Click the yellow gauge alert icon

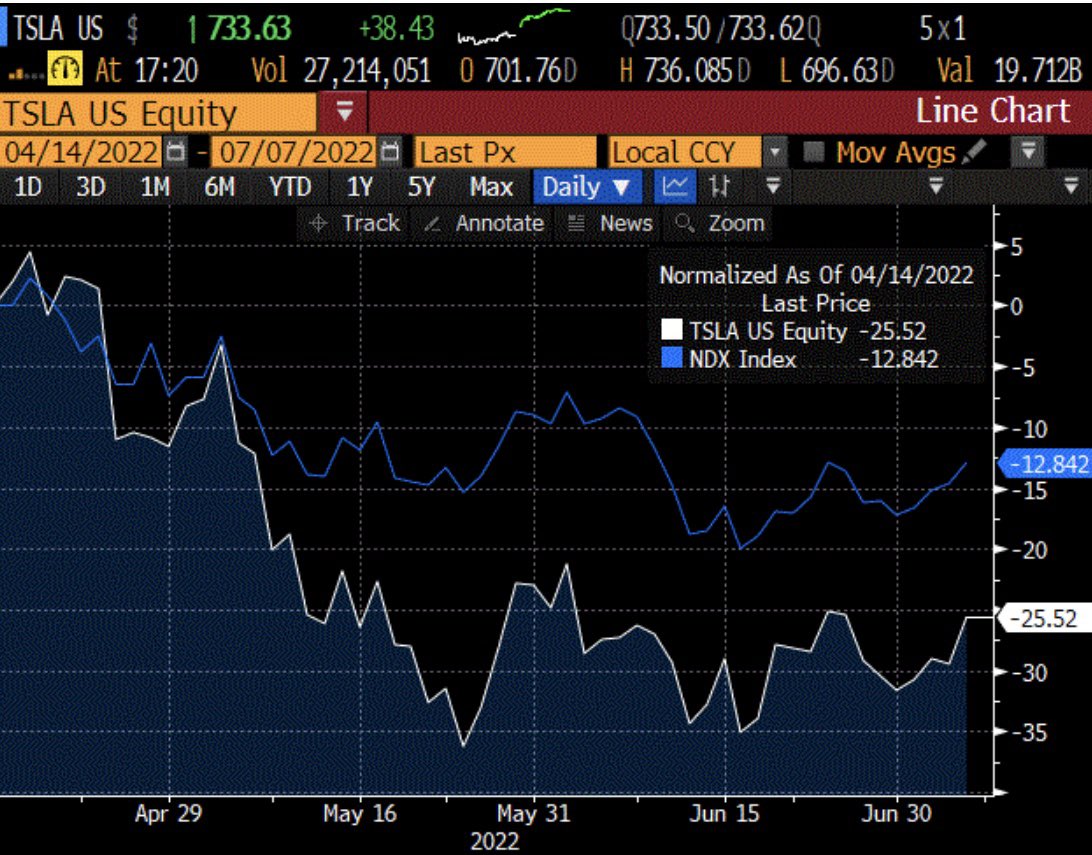[x=65, y=70]
